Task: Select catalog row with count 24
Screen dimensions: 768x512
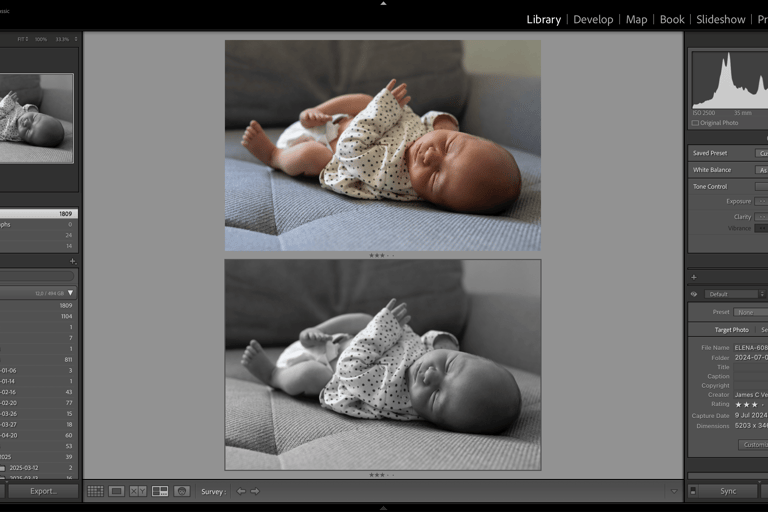Action: point(39,235)
